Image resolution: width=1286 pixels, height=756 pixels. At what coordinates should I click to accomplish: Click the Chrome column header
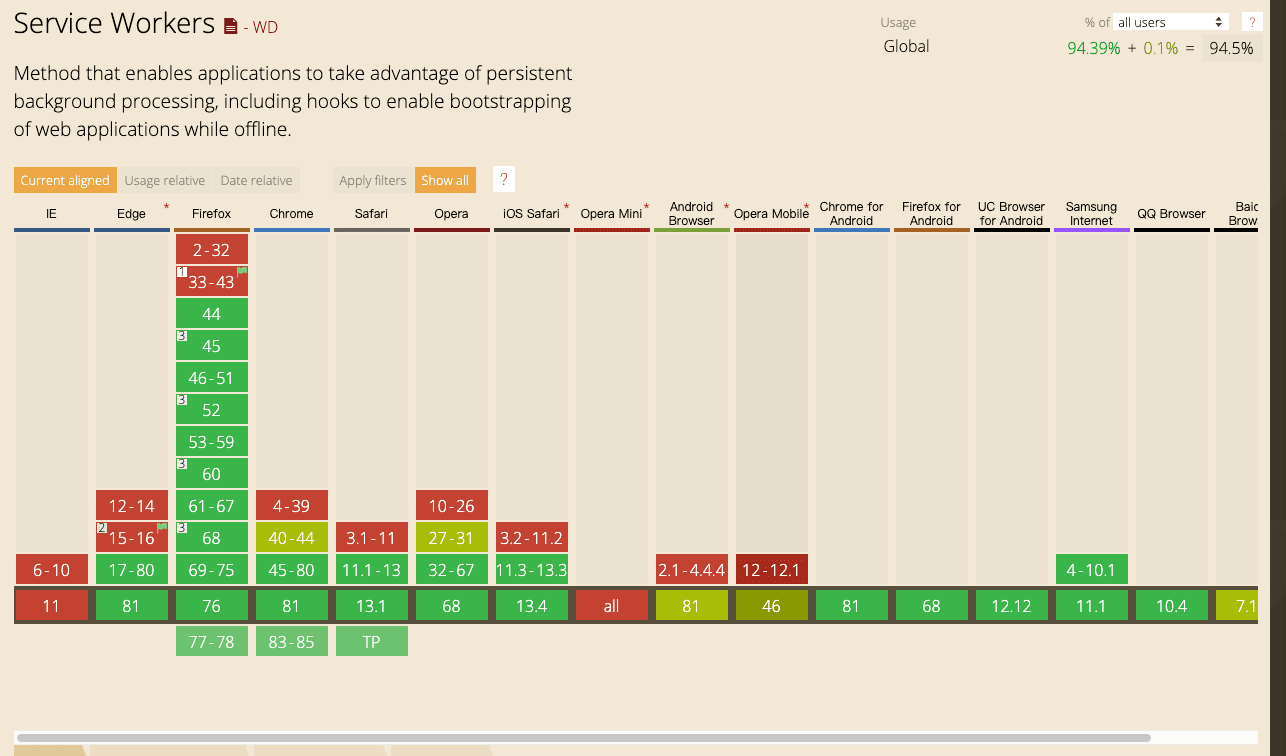pyautogui.click(x=292, y=214)
